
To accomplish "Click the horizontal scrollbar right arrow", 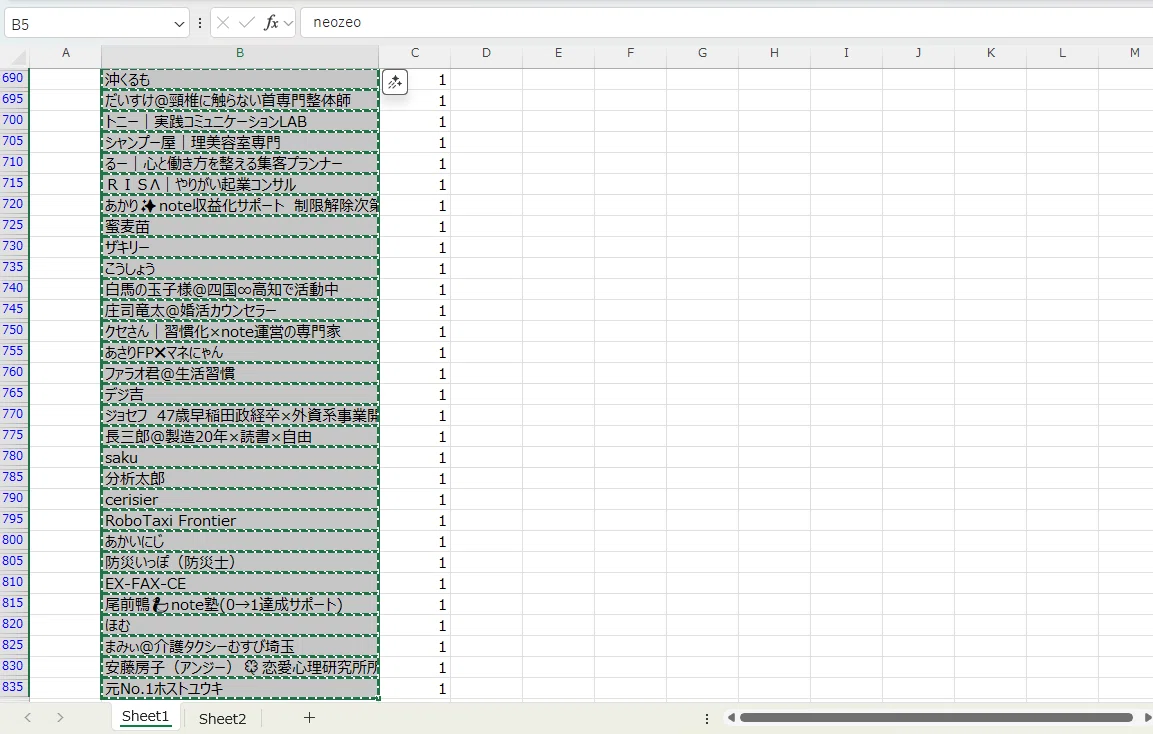I will [x=1147, y=718].
